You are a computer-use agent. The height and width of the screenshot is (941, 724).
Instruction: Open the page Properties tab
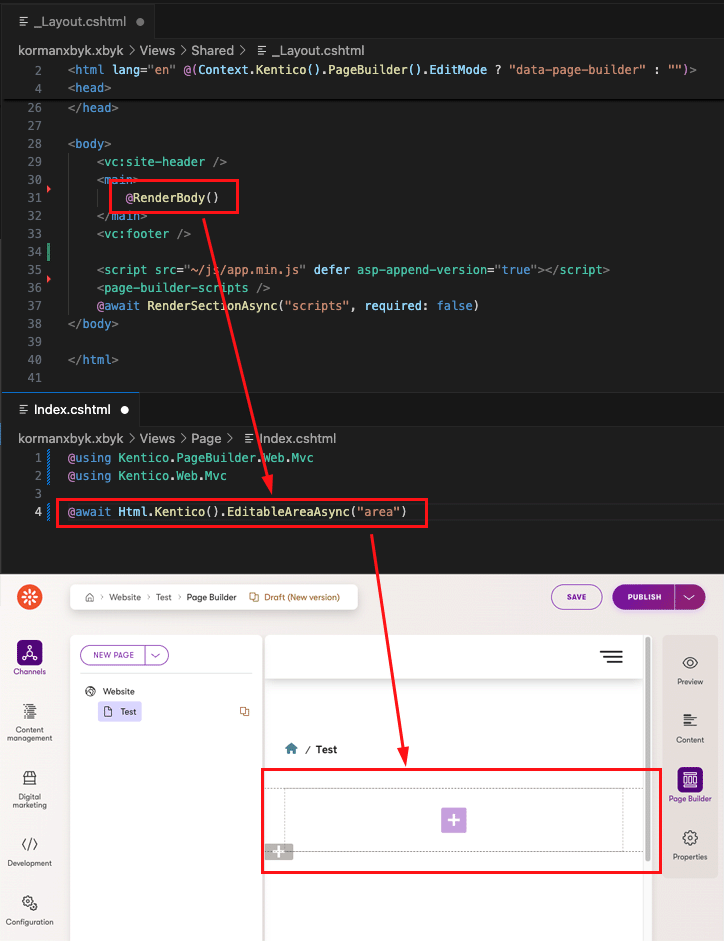(690, 844)
